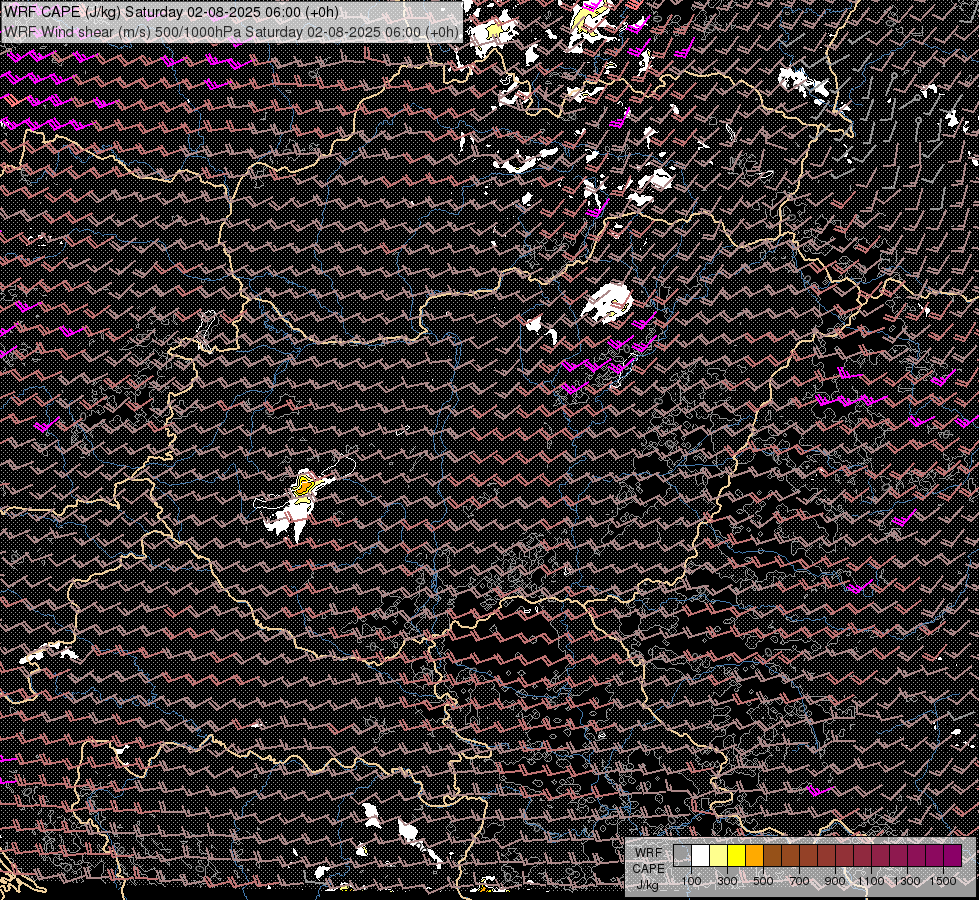Click the legend value label 900

pos(835,881)
